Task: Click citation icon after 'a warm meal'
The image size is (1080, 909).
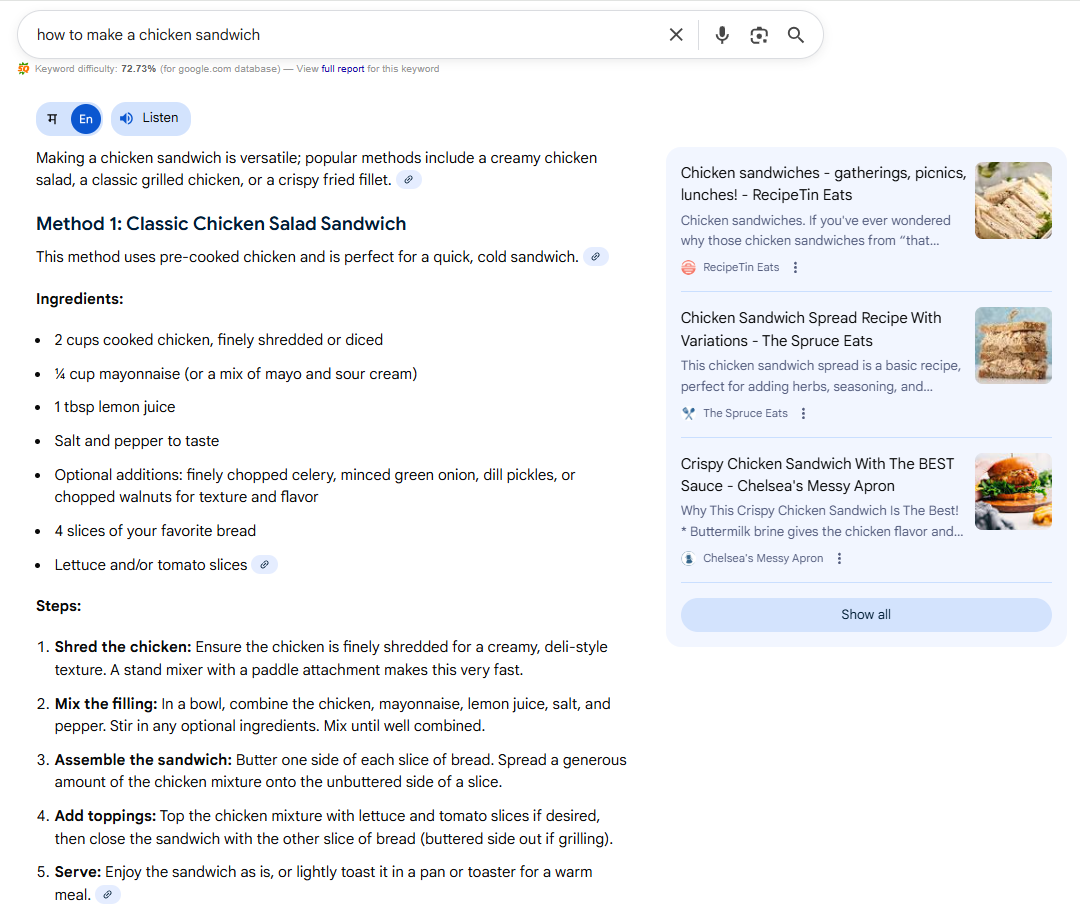Action: (108, 894)
